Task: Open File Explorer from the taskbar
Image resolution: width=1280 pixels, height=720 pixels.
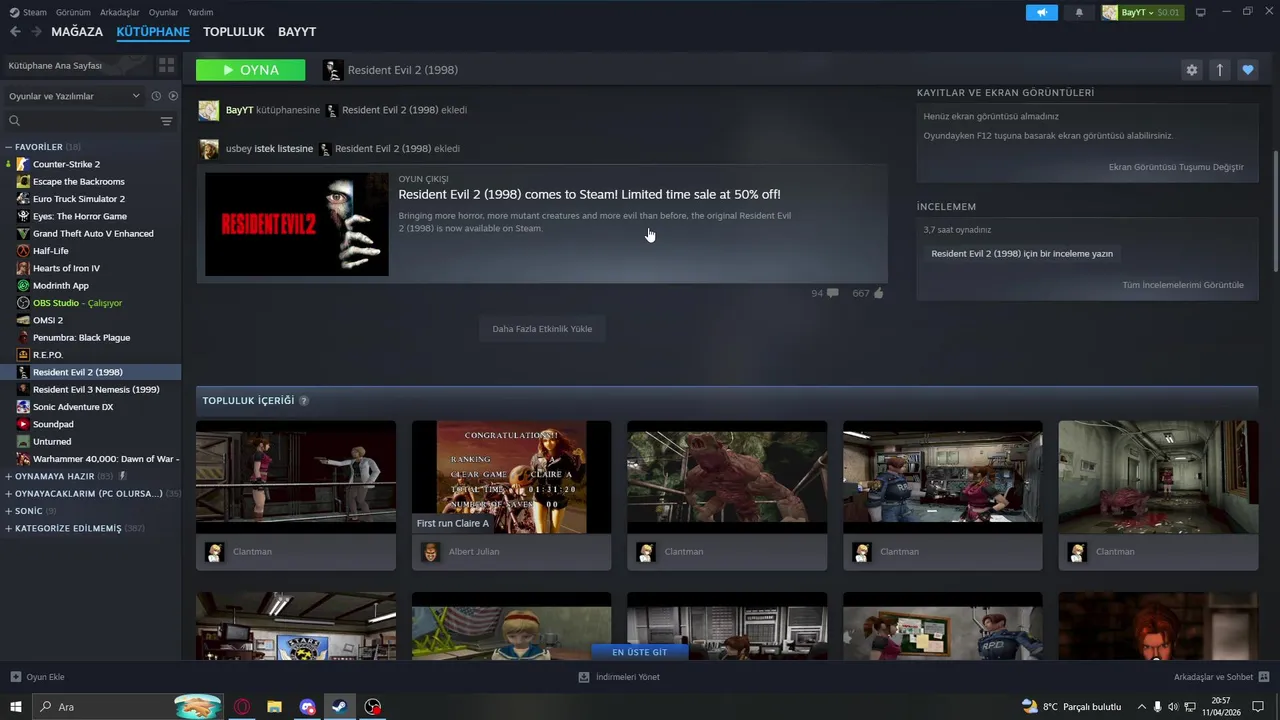Action: click(274, 707)
